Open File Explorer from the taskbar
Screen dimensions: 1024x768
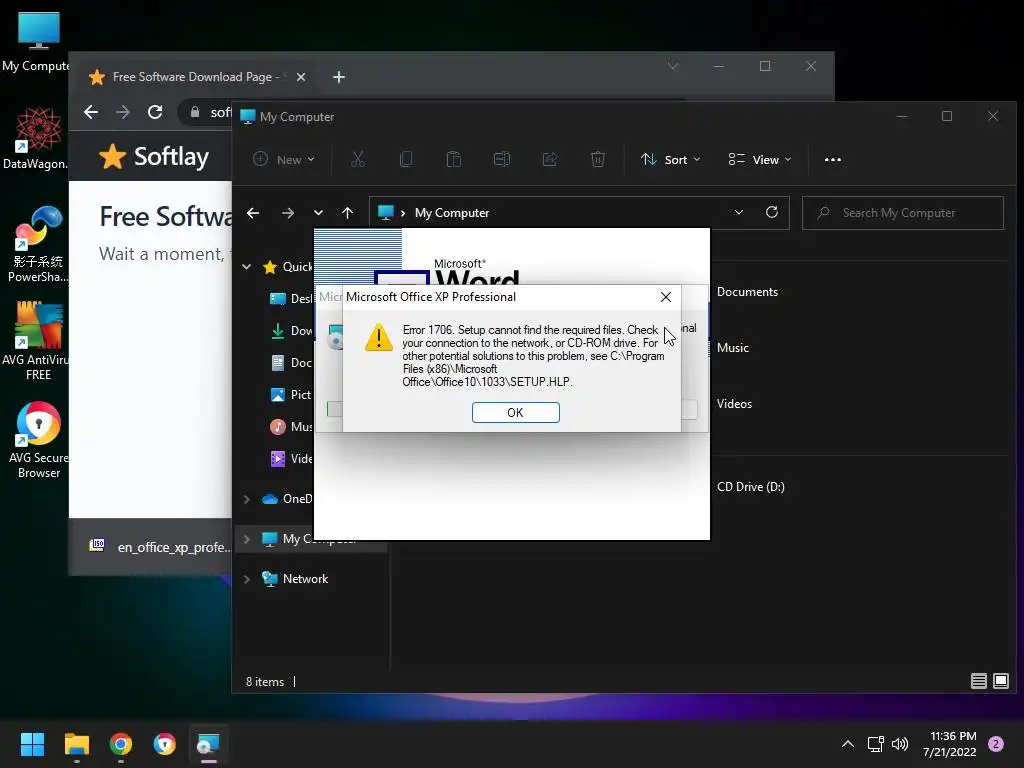click(x=76, y=744)
